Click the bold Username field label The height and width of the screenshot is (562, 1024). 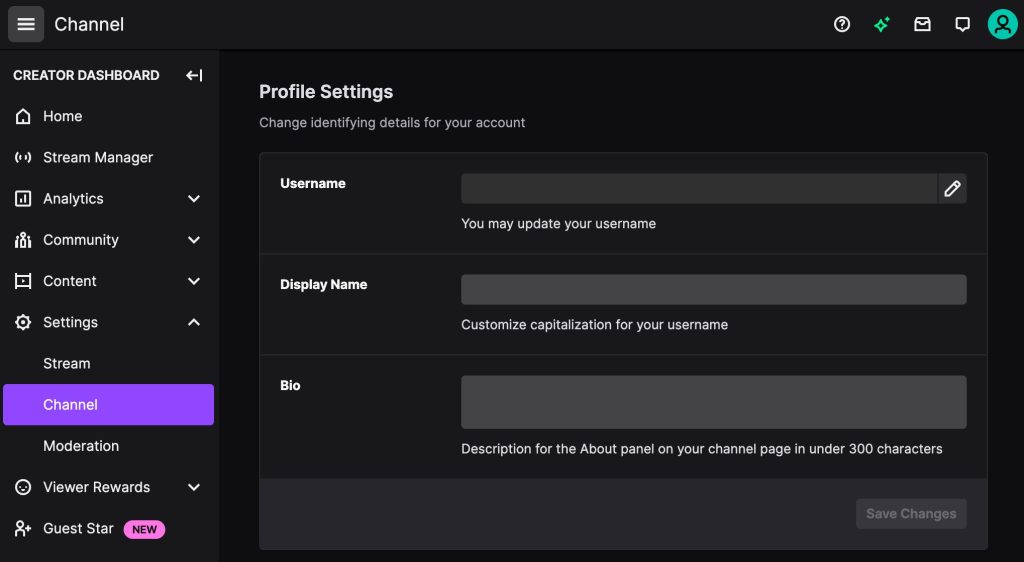(x=313, y=183)
